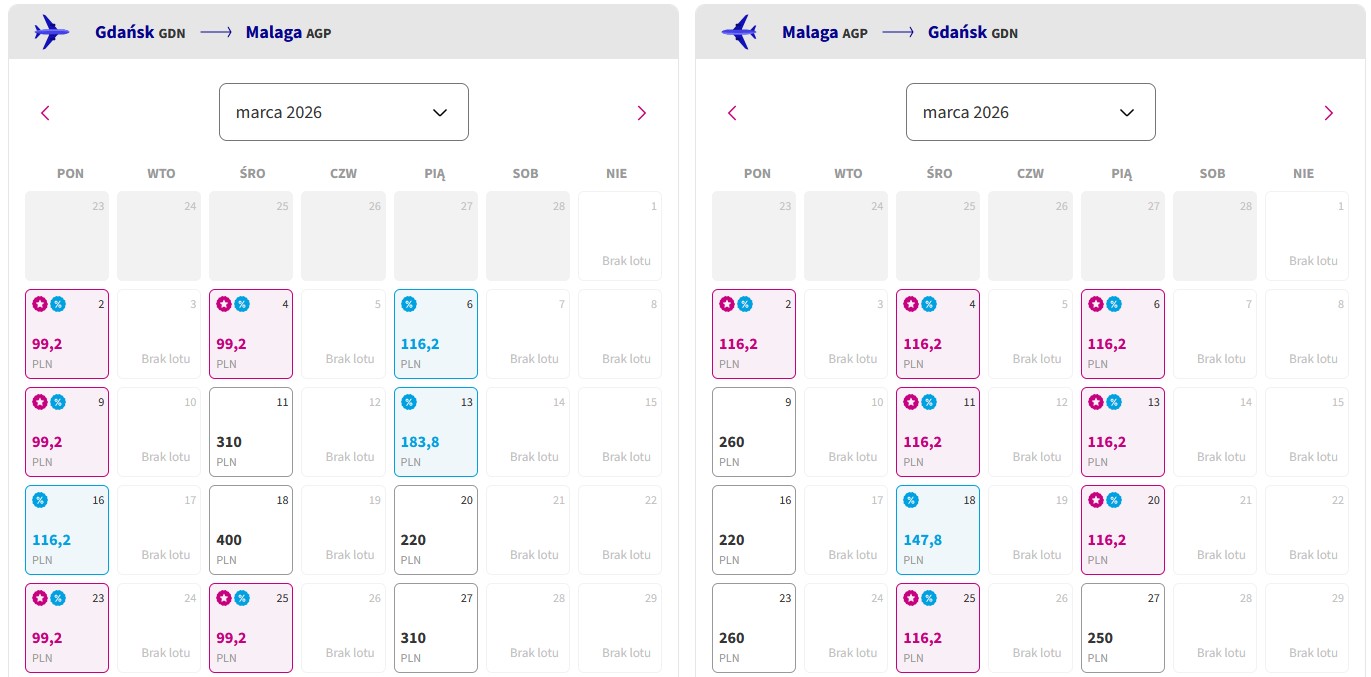Click percent discount icon on March 6 outbound
The image size is (1371, 677).
(409, 304)
